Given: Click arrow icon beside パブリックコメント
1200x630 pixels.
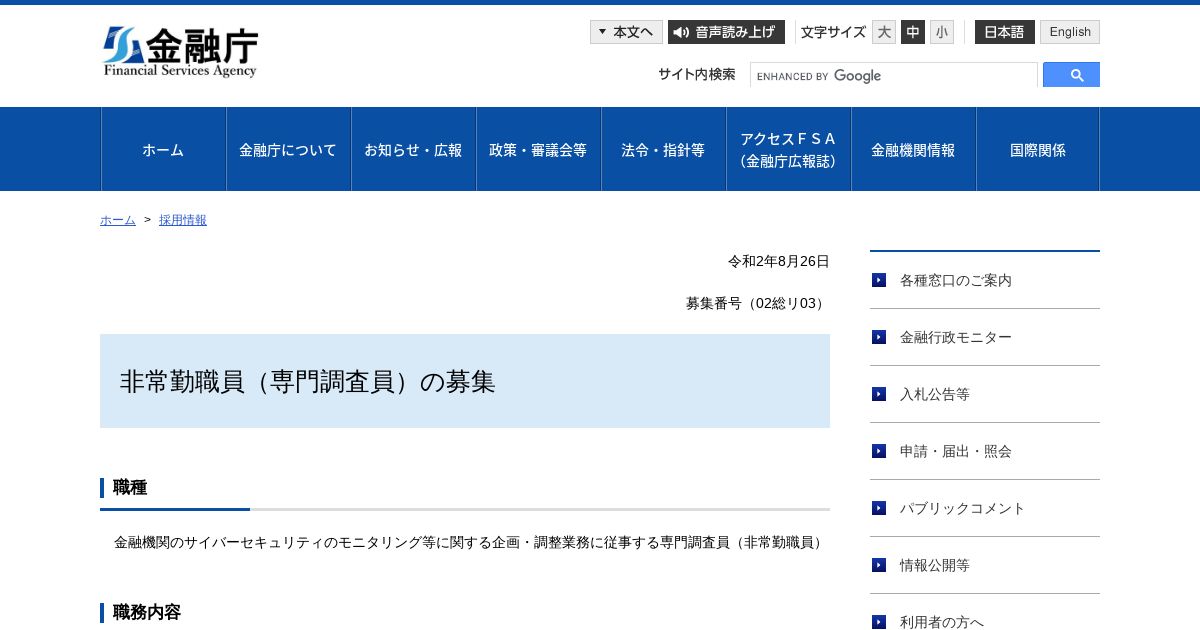Looking at the screenshot, I should 879,508.
